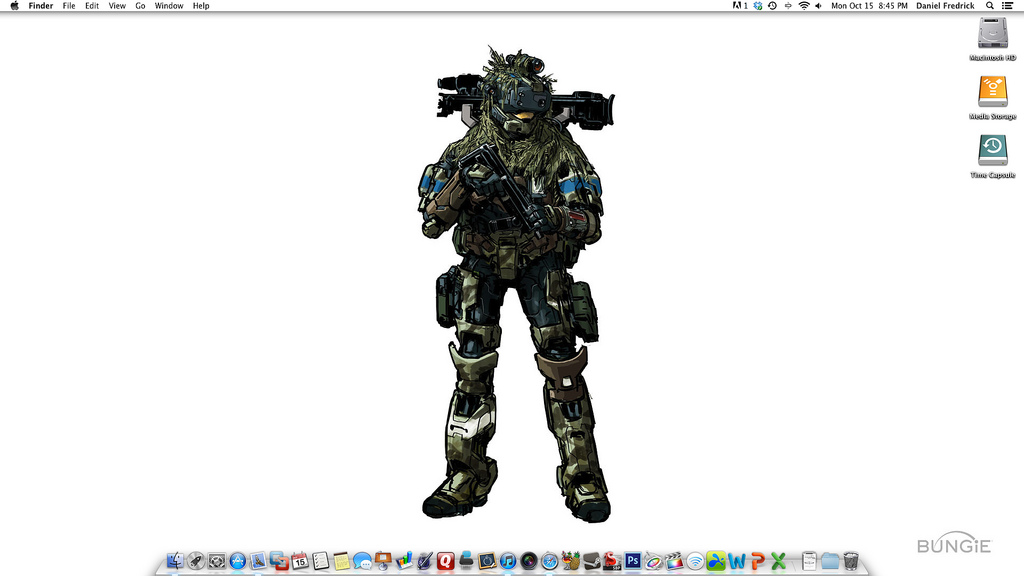Image resolution: width=1024 pixels, height=576 pixels.
Task: Launch Safari compass icon in dock
Action: 550,560
